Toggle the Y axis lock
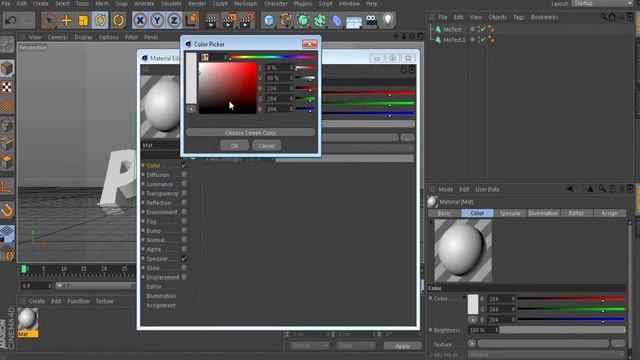 coord(157,20)
